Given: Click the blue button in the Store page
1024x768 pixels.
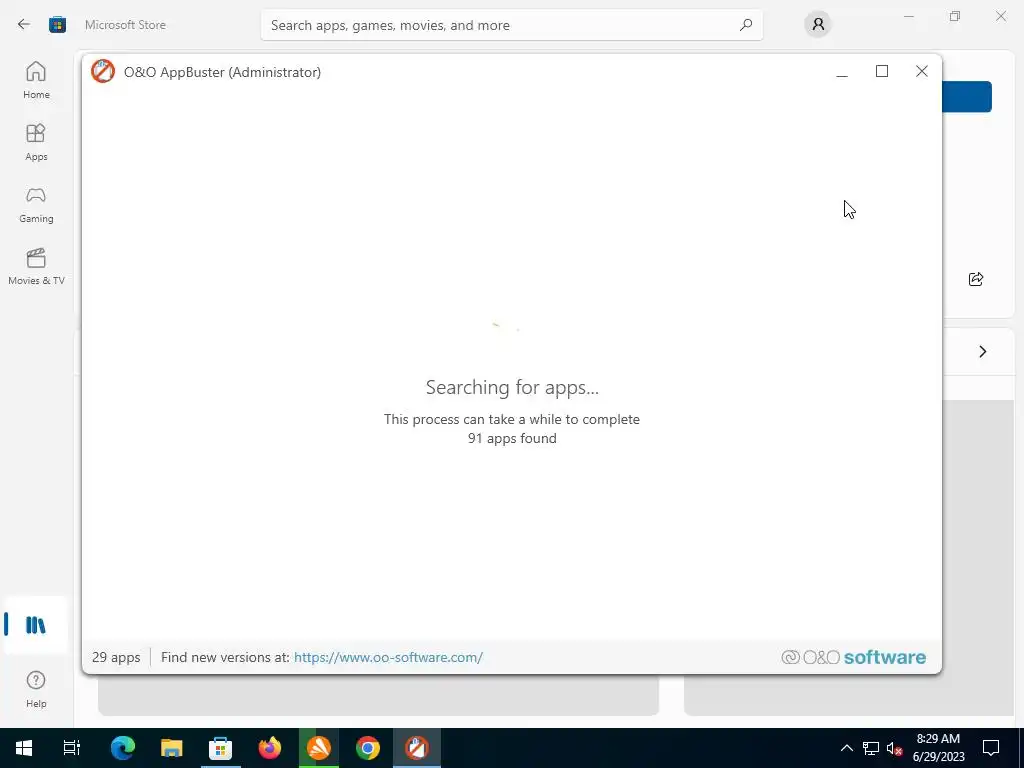Looking at the screenshot, I should (x=967, y=97).
